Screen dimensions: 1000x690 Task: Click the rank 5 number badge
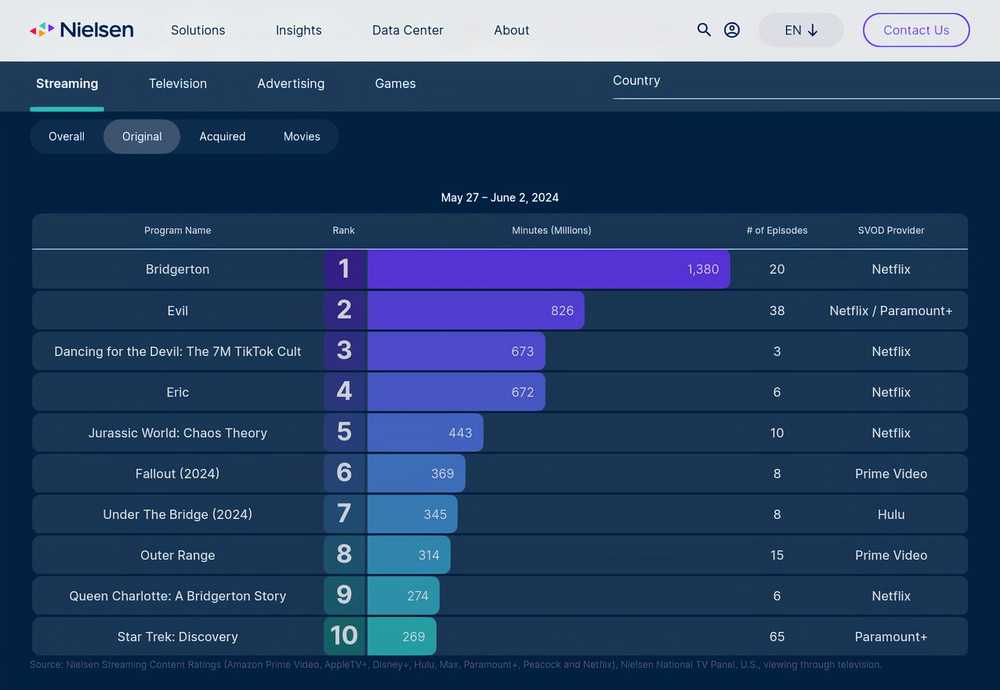point(344,432)
